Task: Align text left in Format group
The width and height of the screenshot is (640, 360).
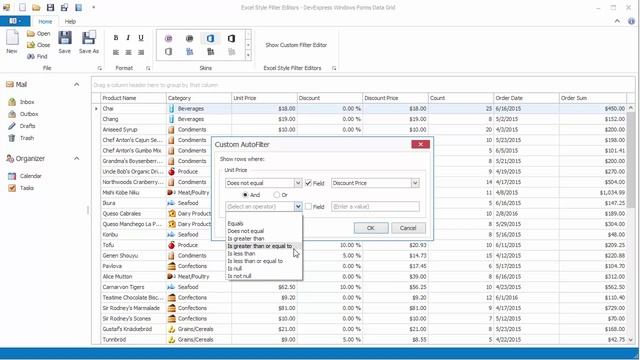Action: 116,52
